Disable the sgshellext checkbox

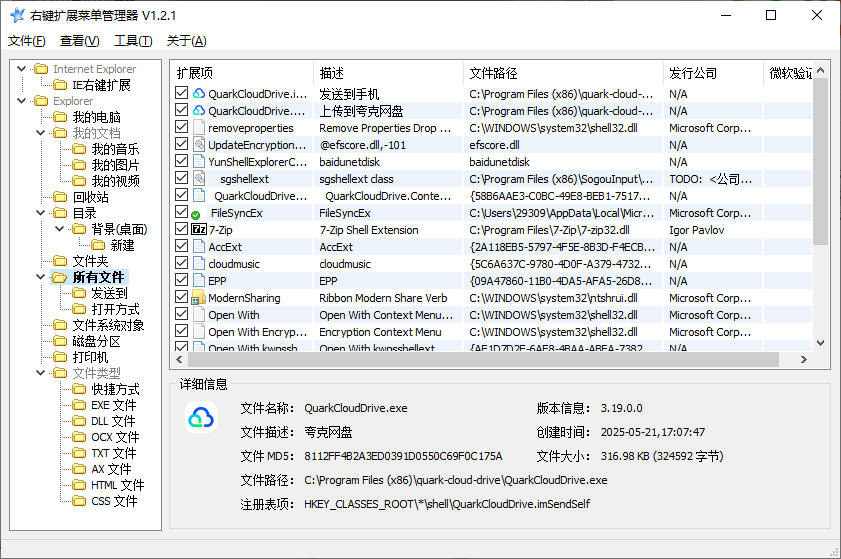point(182,178)
